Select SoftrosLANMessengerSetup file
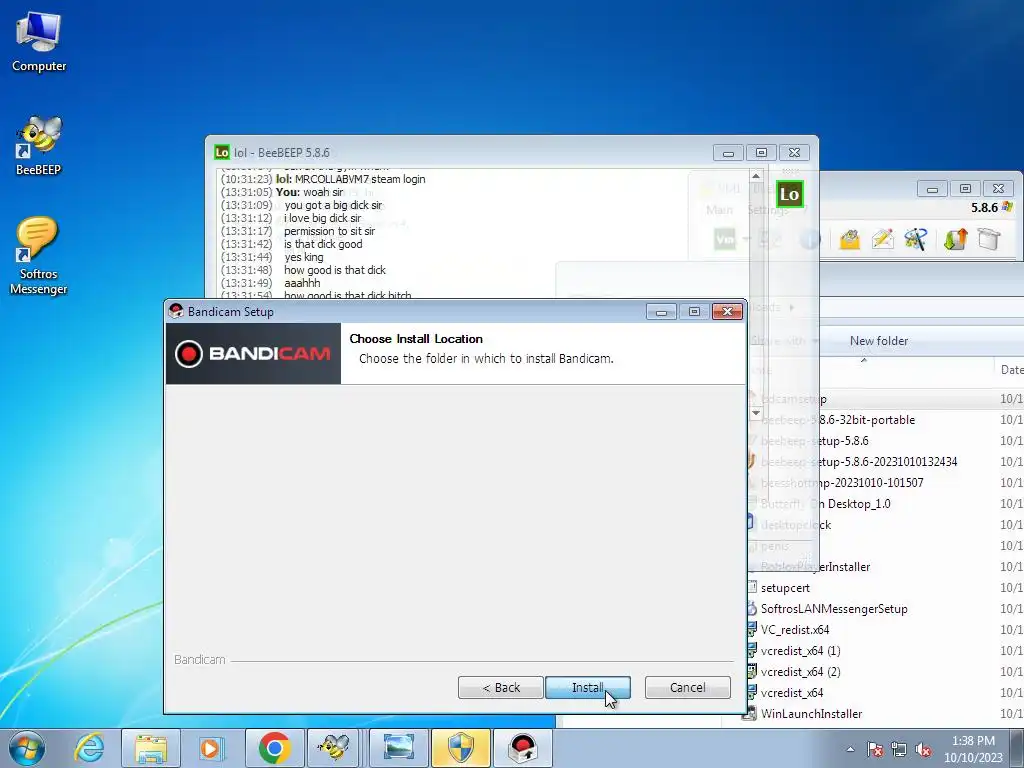Screen dimensions: 1024x768 pyautogui.click(x=833, y=609)
